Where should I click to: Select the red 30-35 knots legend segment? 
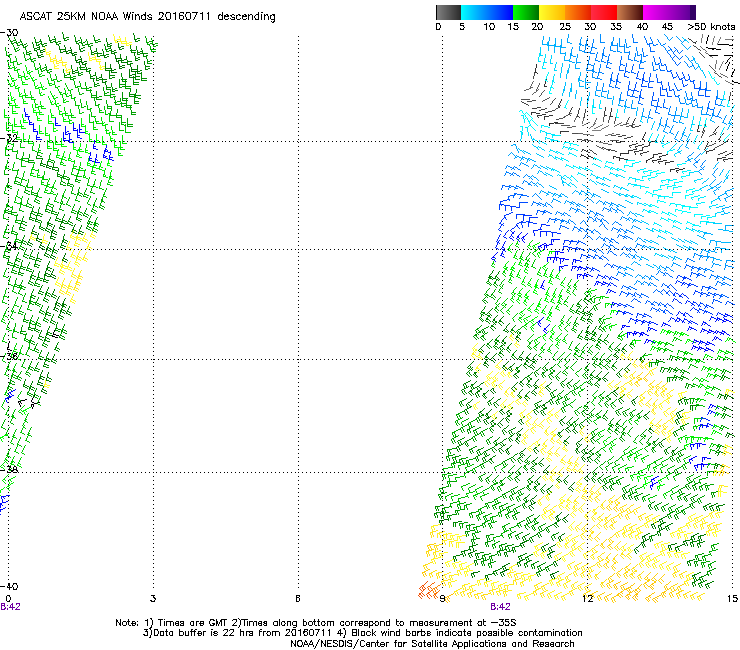[x=604, y=12]
